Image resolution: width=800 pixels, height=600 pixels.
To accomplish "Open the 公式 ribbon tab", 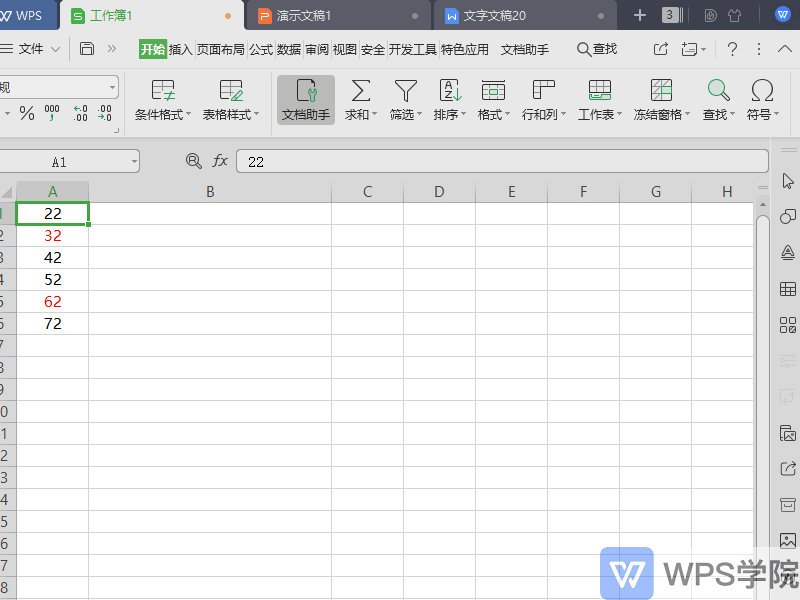I will pyautogui.click(x=261, y=49).
